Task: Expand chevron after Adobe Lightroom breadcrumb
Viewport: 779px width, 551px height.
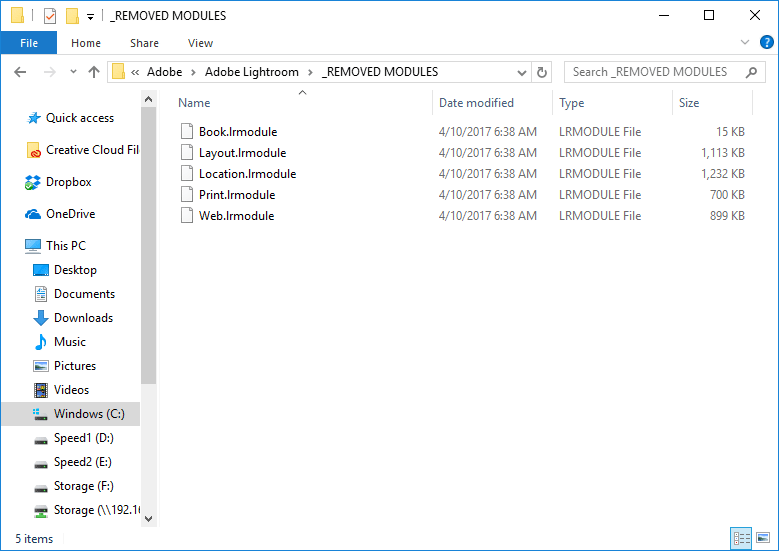Action: pos(310,73)
